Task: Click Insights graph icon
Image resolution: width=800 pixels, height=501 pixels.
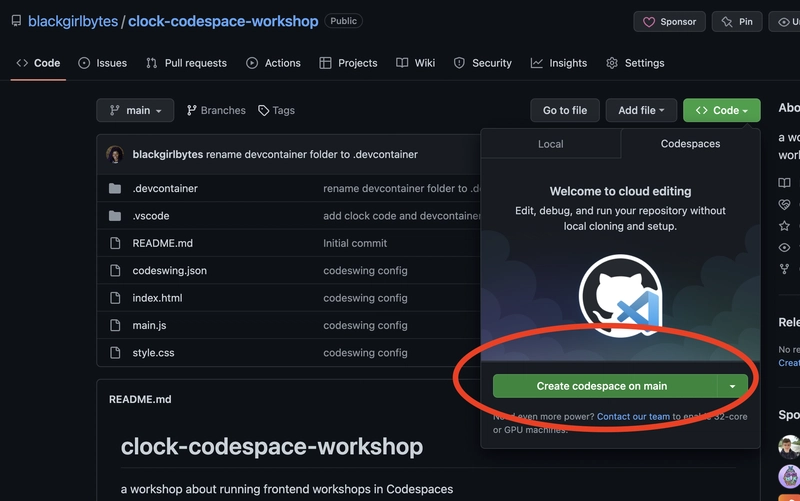Action: click(x=536, y=63)
